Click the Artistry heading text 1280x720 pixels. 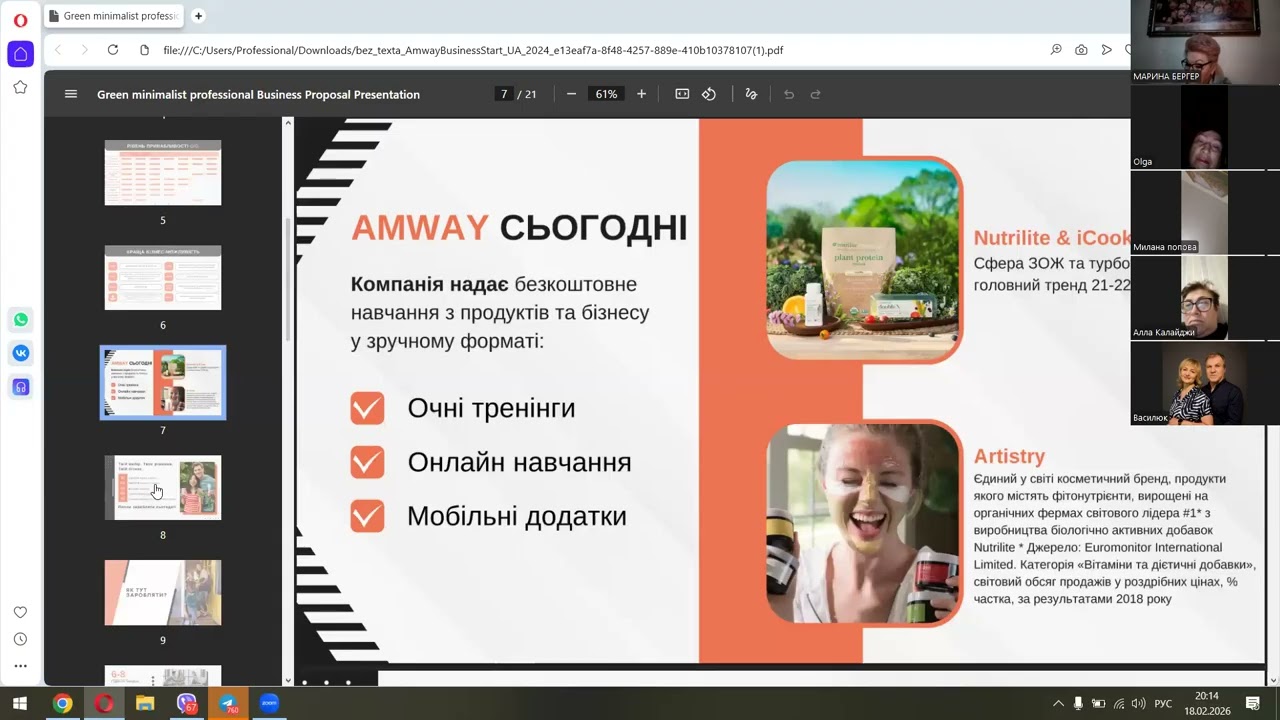point(1009,456)
